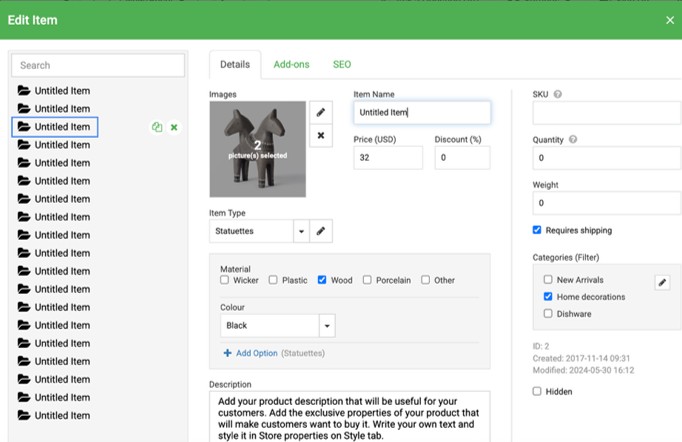Viewport: 682px width, 442px height.
Task: Click the edit pencil beside Categories
Action: pos(662,283)
